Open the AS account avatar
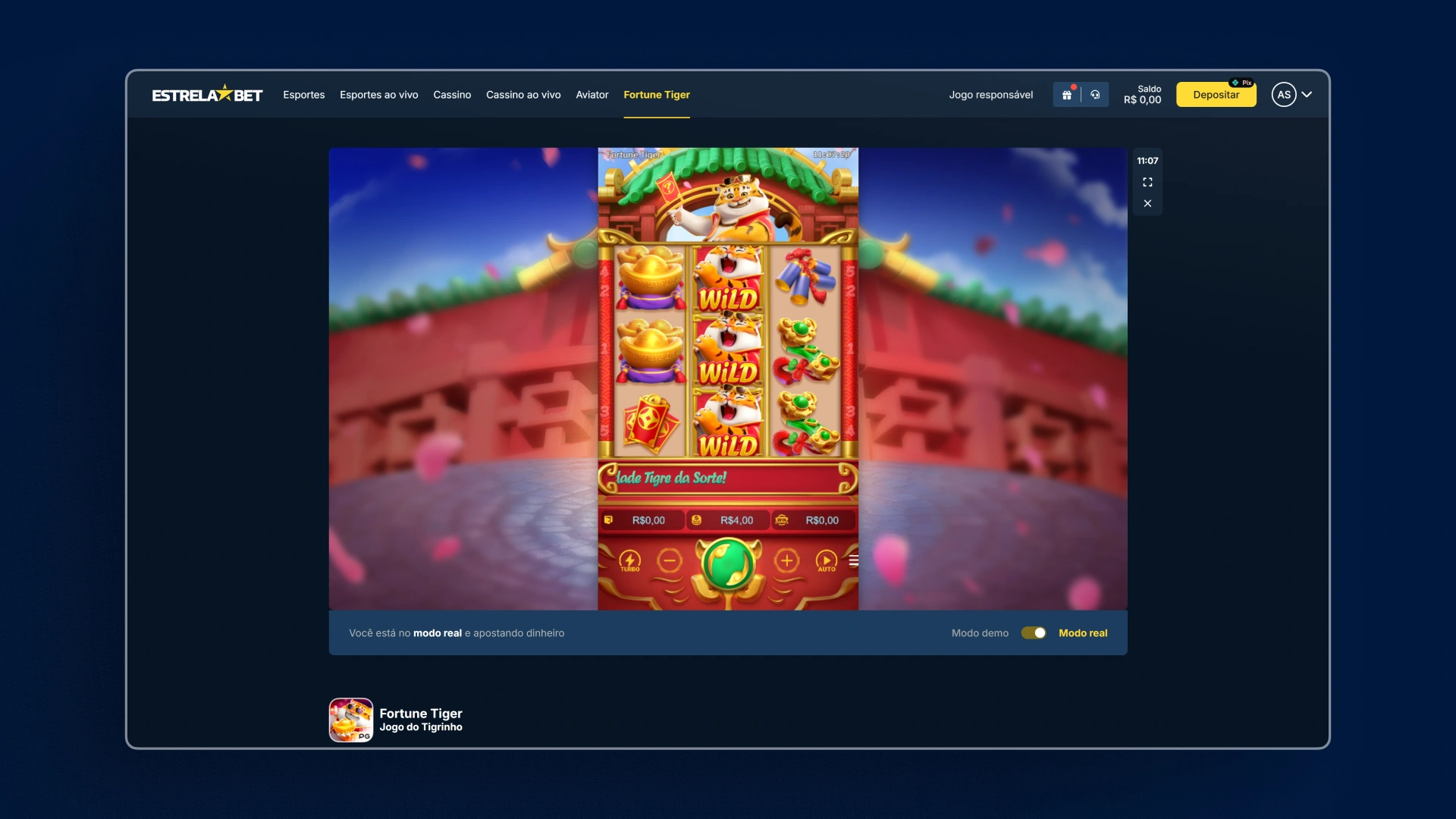Viewport: 1456px width, 819px height. (1283, 95)
